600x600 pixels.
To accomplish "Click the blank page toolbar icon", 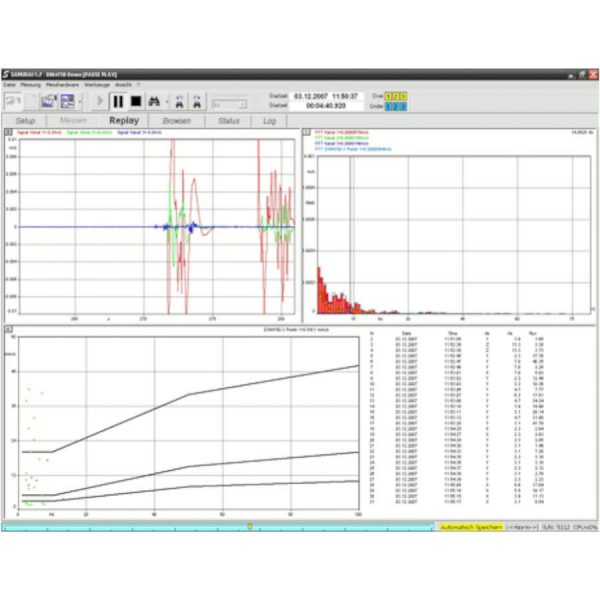I will [x=33, y=101].
